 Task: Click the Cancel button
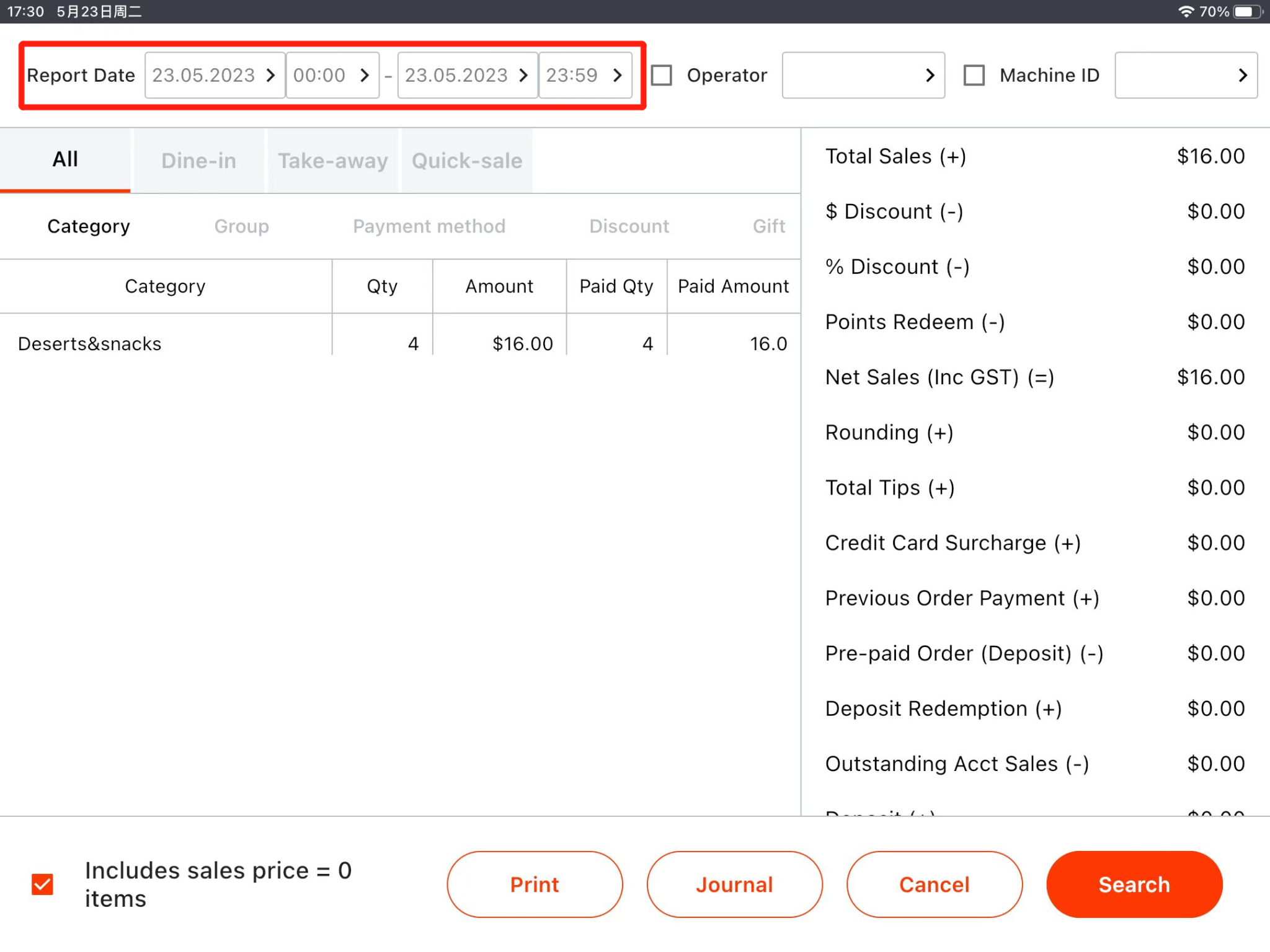(934, 884)
